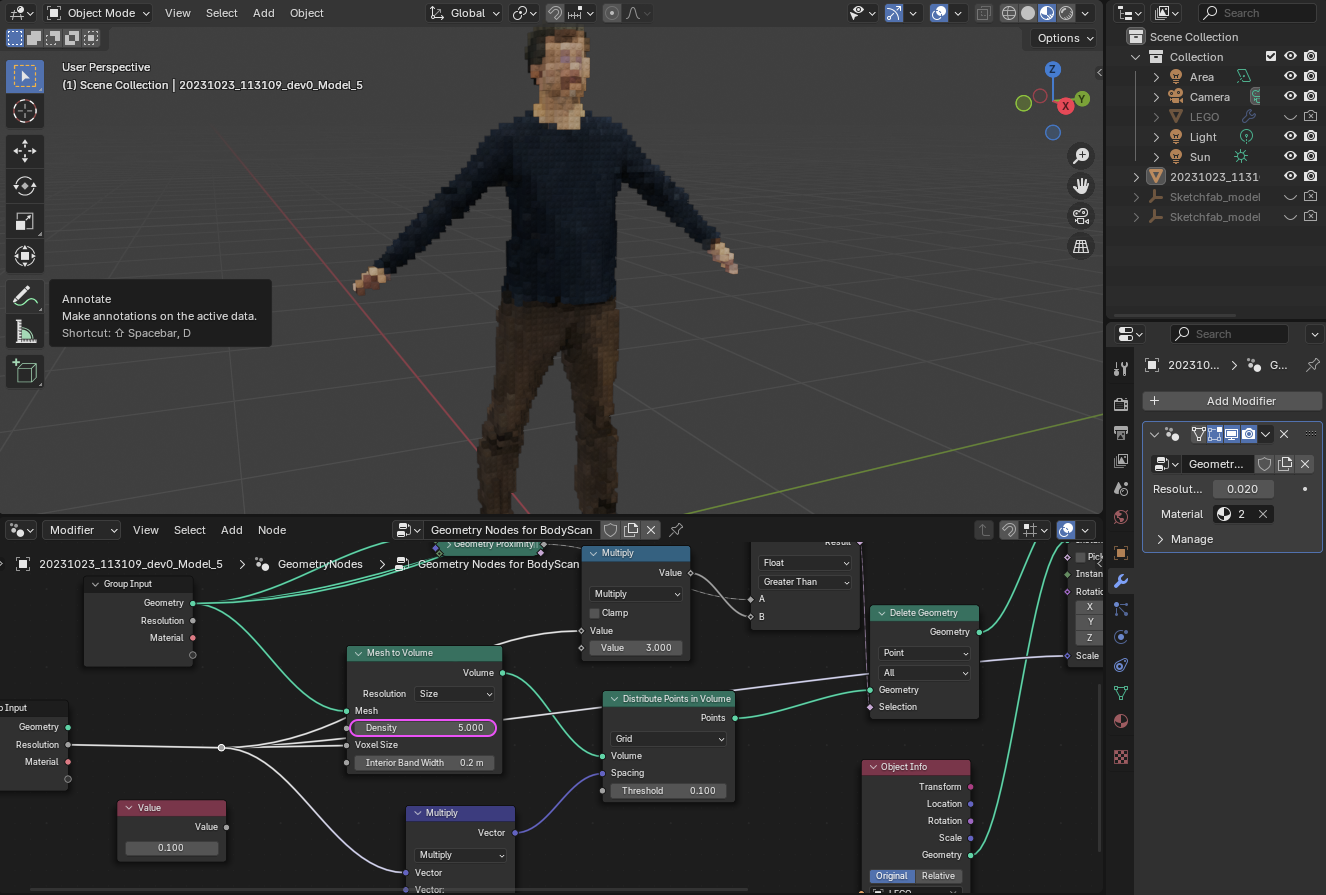
Task: Activate the Rotate tool
Action: tap(25, 186)
